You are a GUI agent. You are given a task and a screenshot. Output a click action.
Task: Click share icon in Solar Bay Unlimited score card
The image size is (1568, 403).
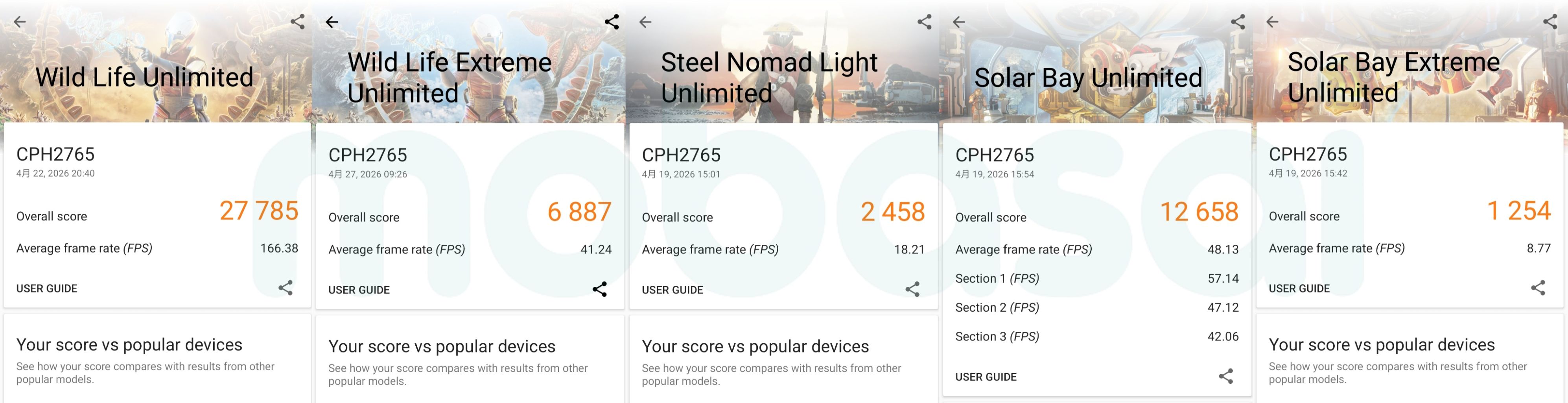pyautogui.click(x=1226, y=376)
